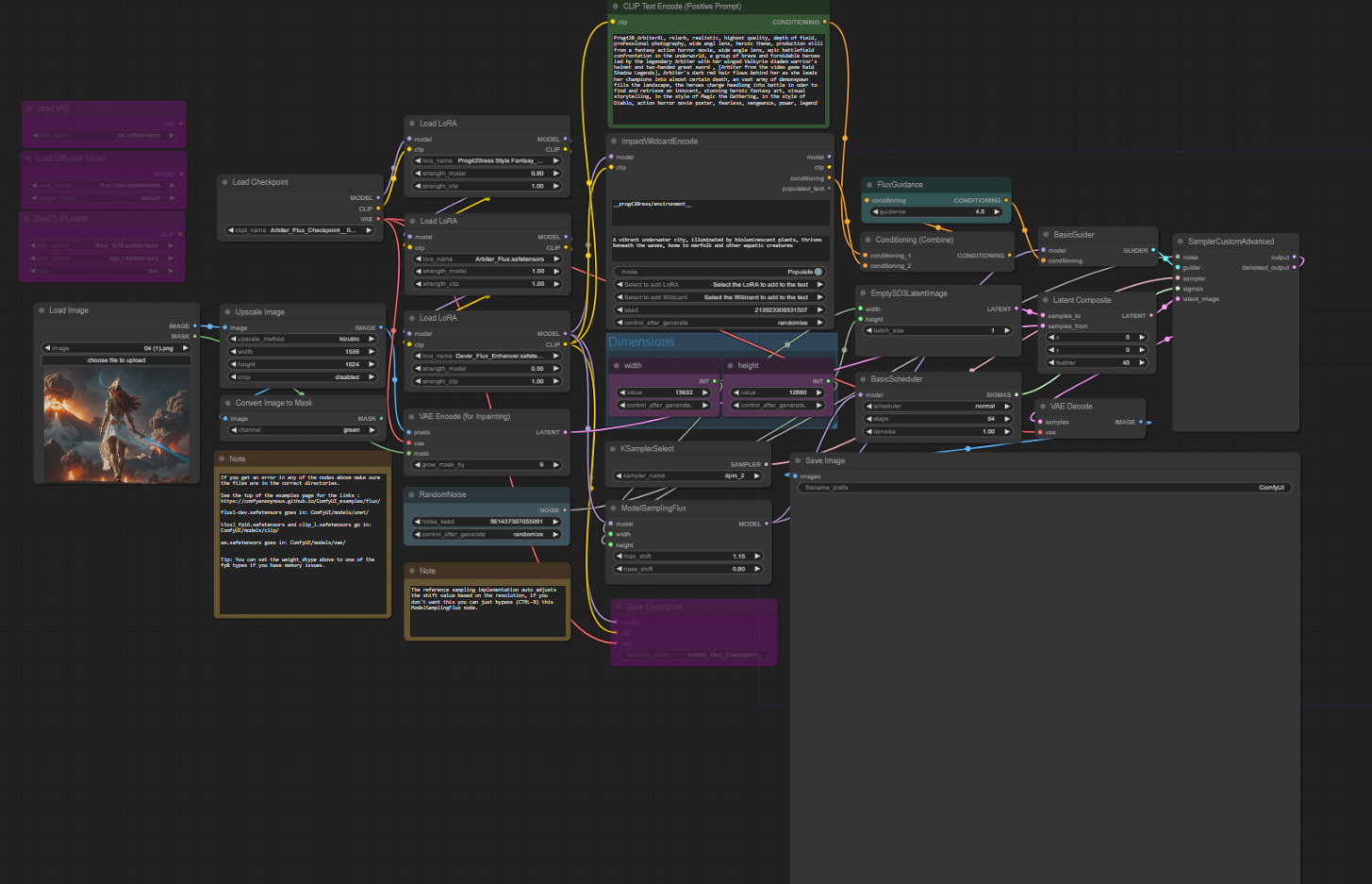Open the scheduler dropdown set to normal
The height and width of the screenshot is (884, 1372).
click(x=937, y=407)
